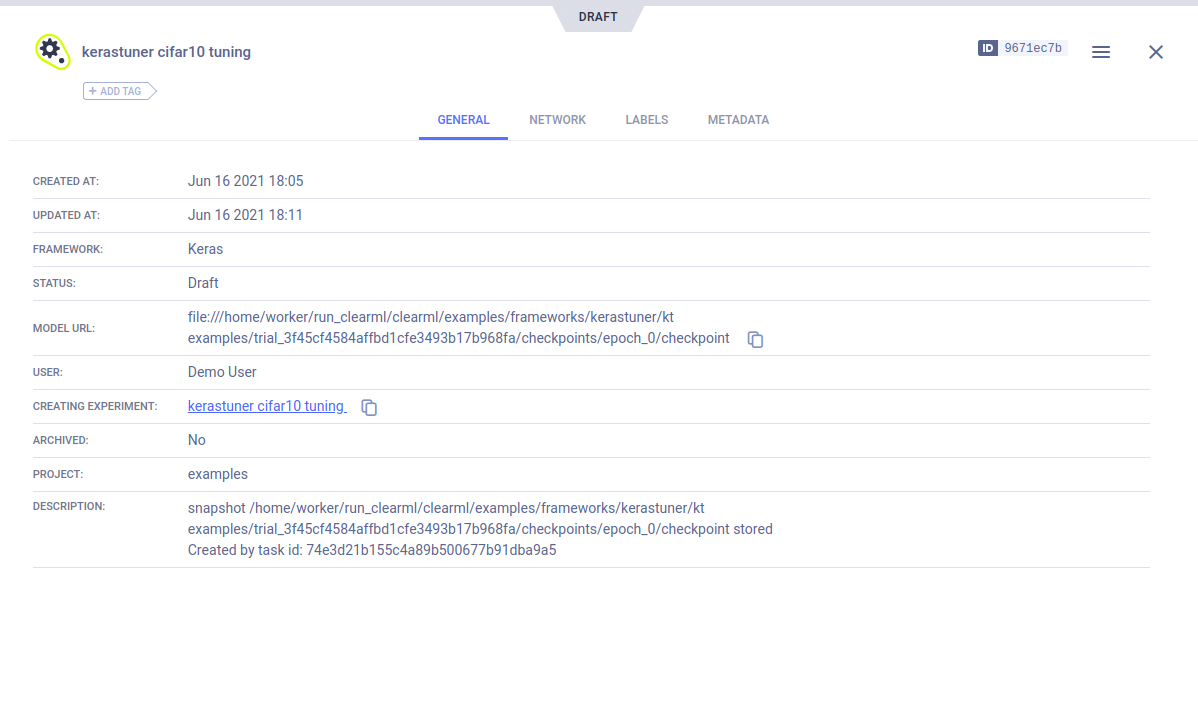This screenshot has width=1198, height=718.
Task: Switch to the Network tab
Action: 557,120
